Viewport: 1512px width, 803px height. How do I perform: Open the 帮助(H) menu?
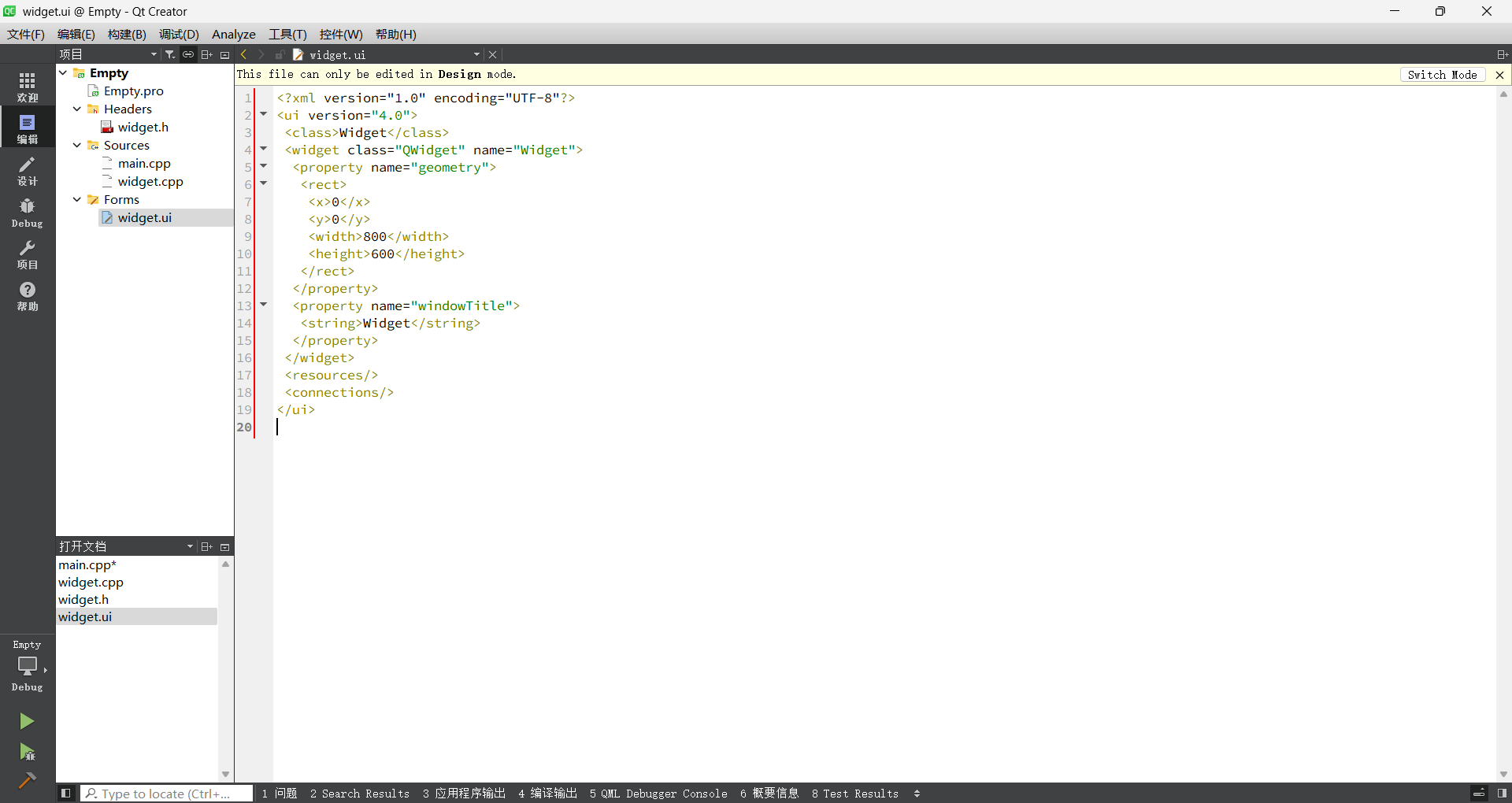[396, 34]
